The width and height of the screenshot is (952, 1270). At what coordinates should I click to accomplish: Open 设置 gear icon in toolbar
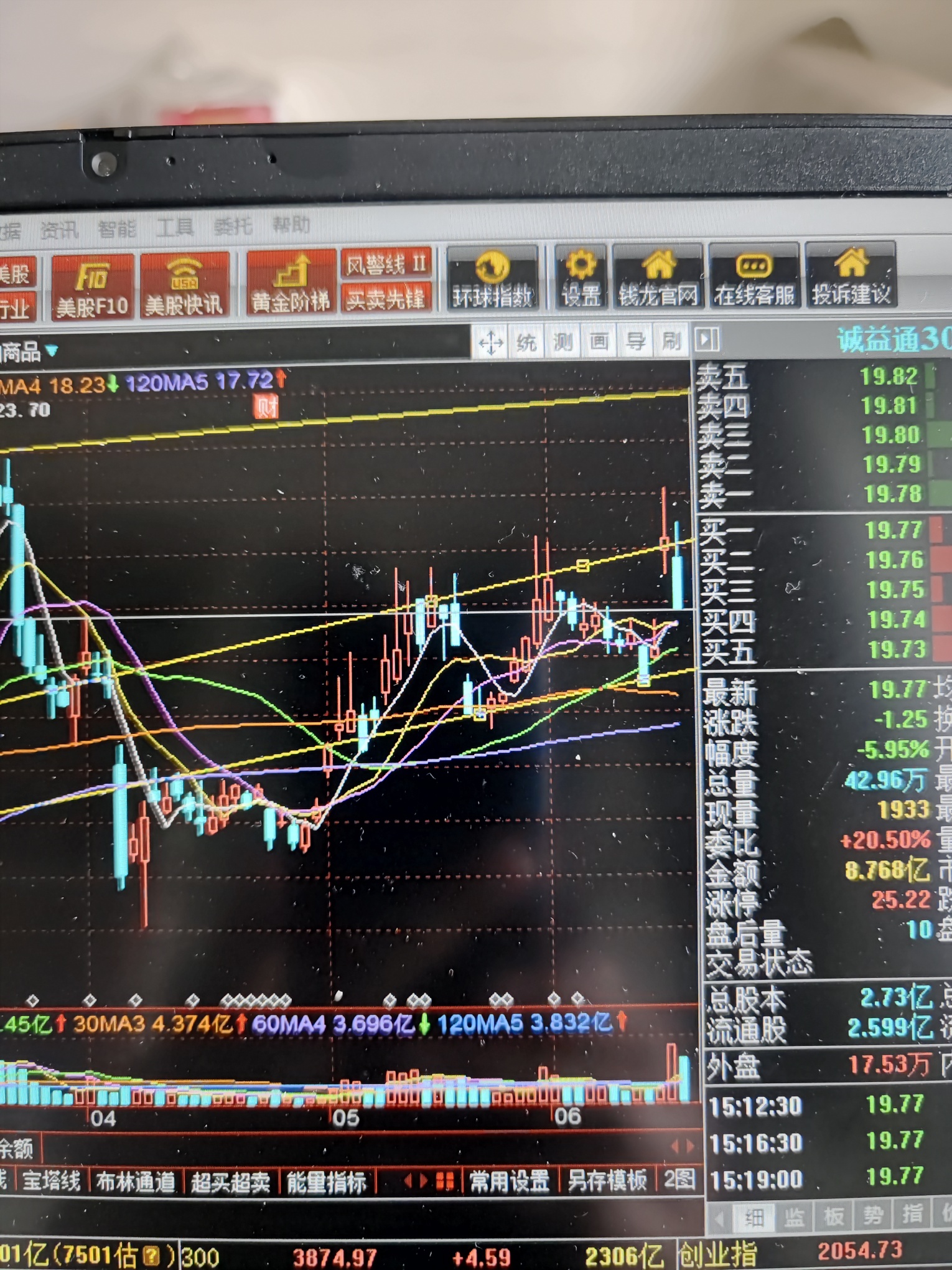(581, 277)
